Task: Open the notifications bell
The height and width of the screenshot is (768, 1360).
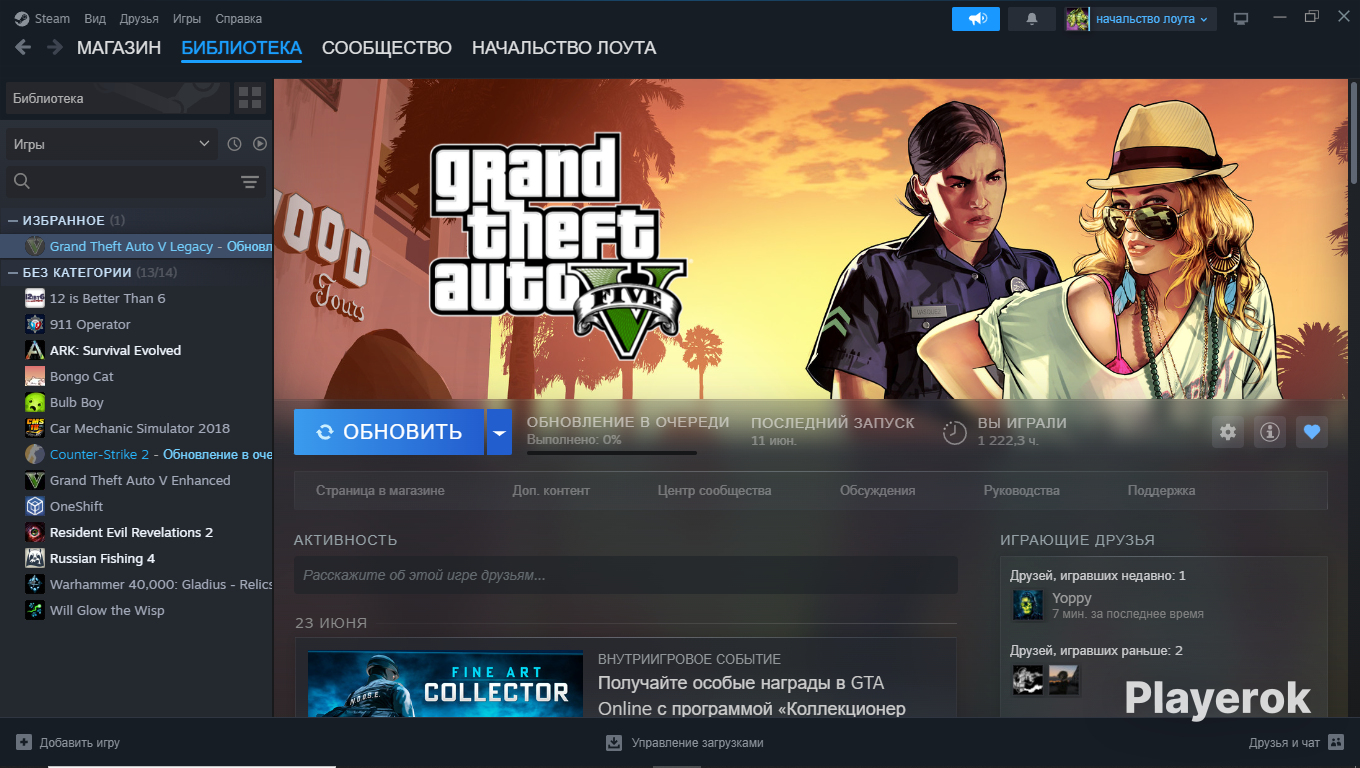Action: pyautogui.click(x=1032, y=18)
